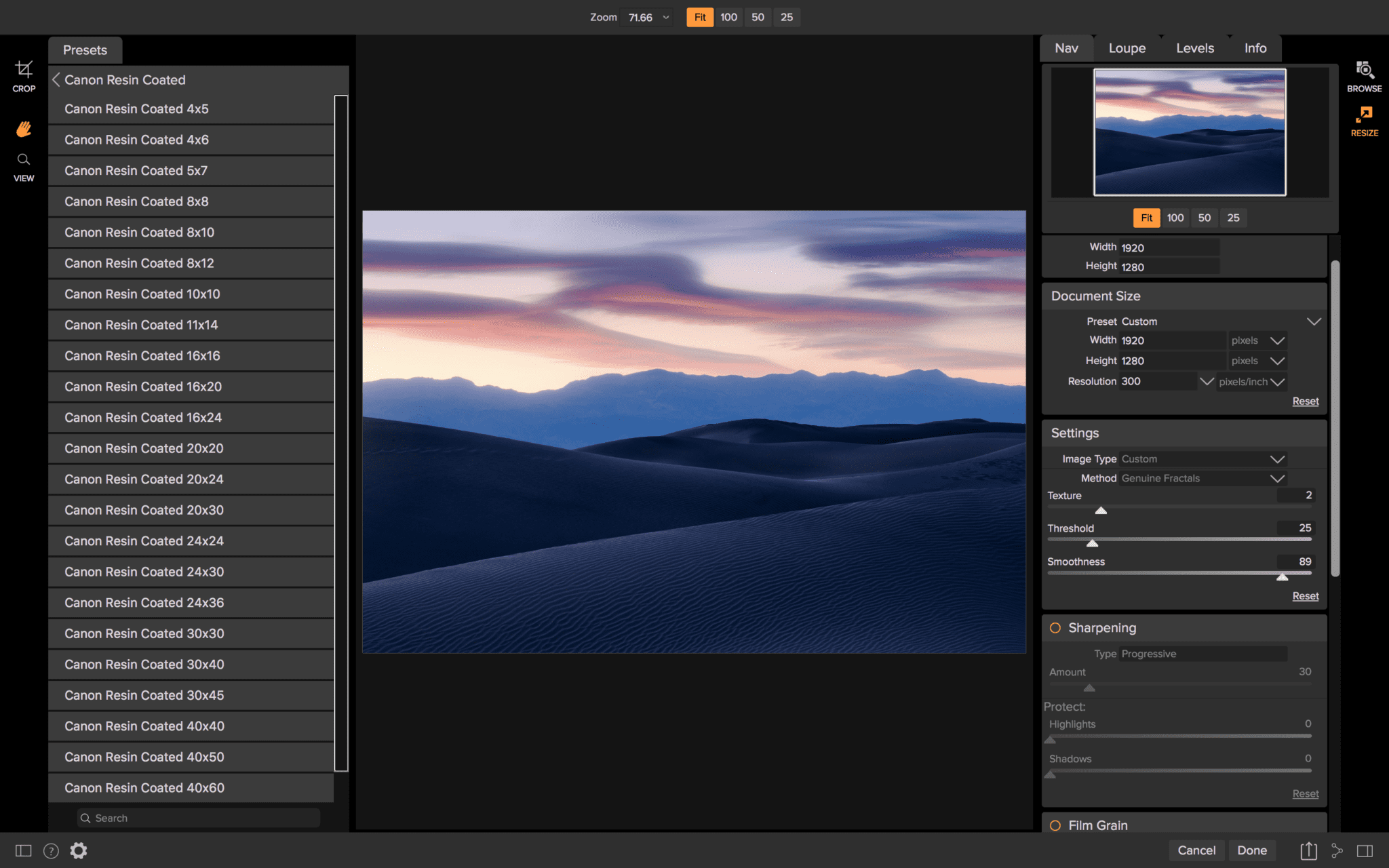This screenshot has height=868, width=1389.
Task: Open the Info panel
Action: (x=1255, y=48)
